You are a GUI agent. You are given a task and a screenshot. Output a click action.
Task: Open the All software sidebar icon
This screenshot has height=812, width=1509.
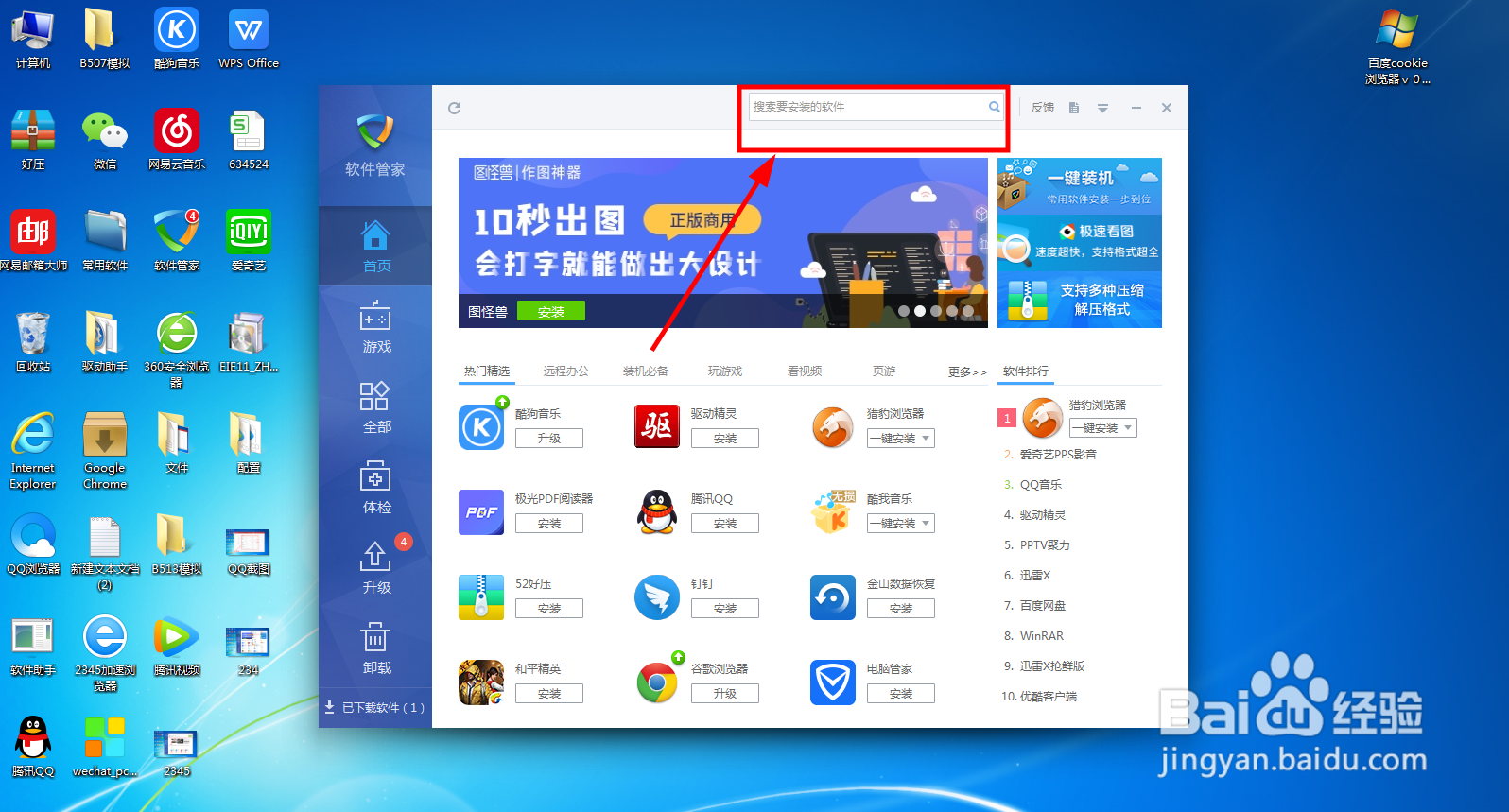click(375, 395)
